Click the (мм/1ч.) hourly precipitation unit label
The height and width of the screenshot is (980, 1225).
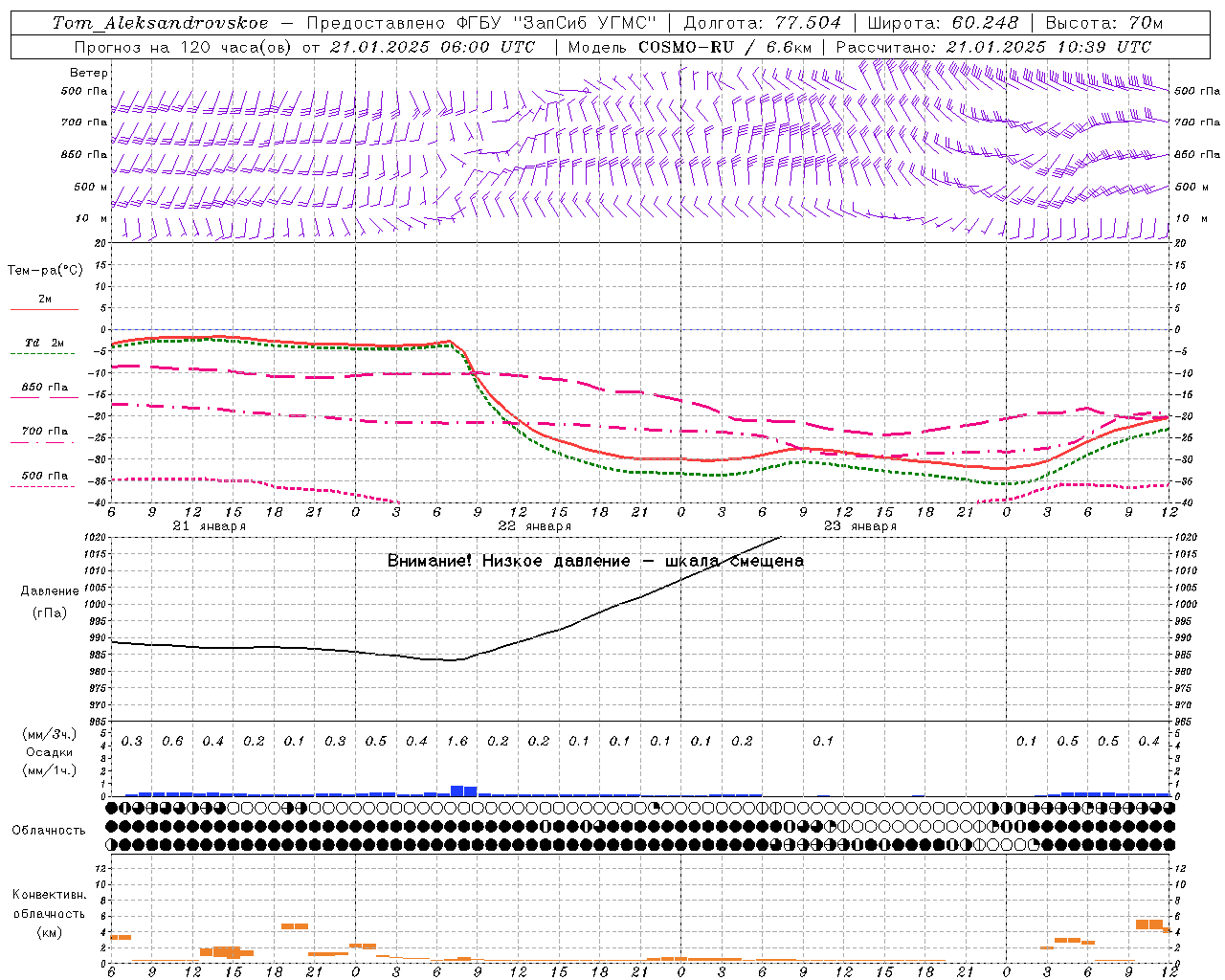[50, 770]
